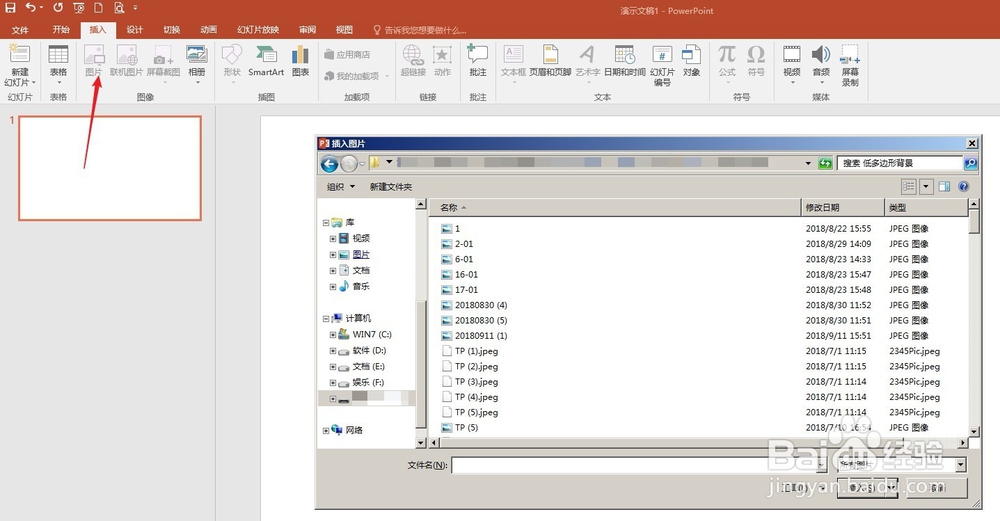This screenshot has height=521, width=1000.
Task: Switch to Animations (动画) tab
Action: click(x=209, y=30)
